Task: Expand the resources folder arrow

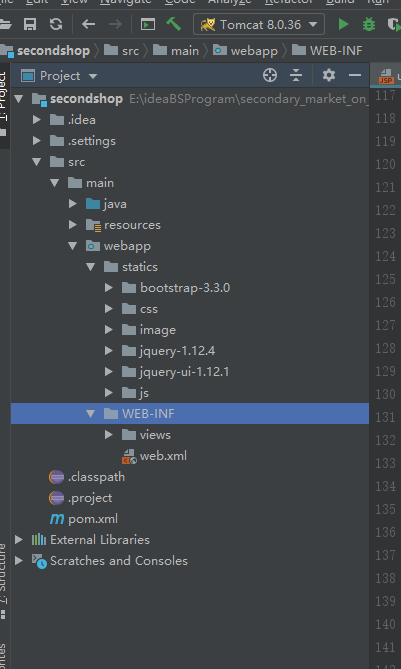Action: point(73,225)
